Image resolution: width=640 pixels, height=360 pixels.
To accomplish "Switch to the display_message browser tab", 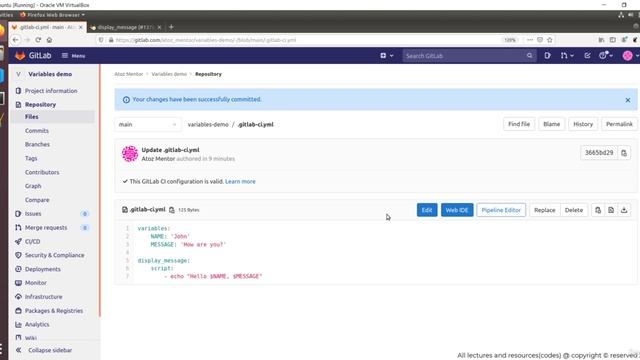I will (x=124, y=27).
